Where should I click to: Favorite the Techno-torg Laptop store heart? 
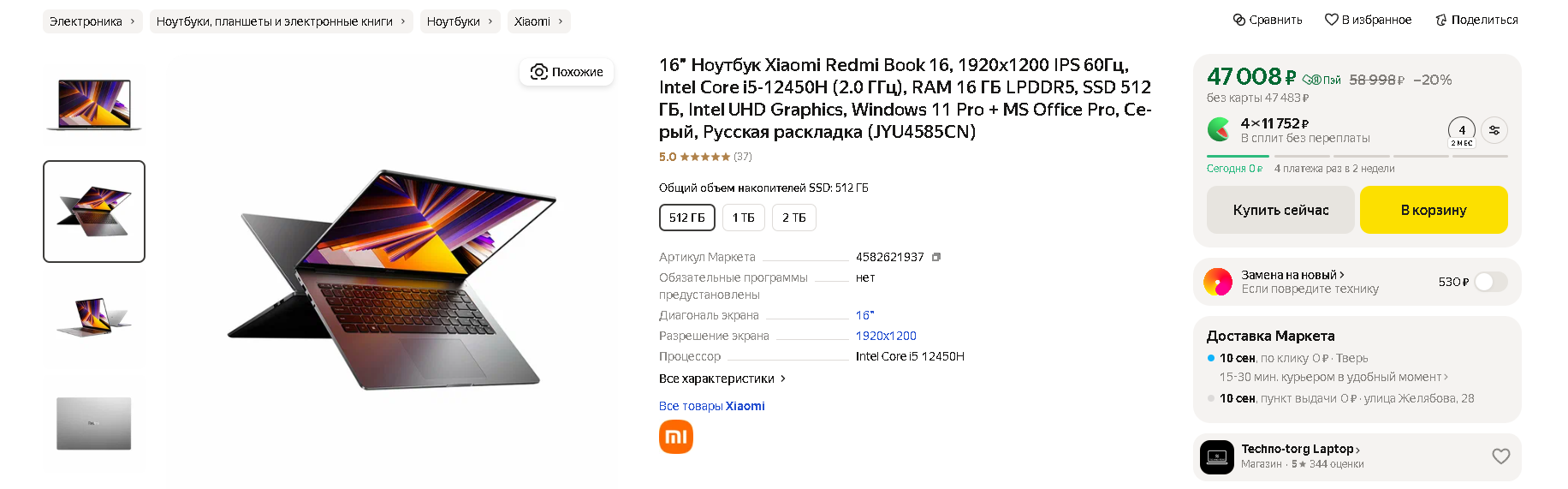1500,456
